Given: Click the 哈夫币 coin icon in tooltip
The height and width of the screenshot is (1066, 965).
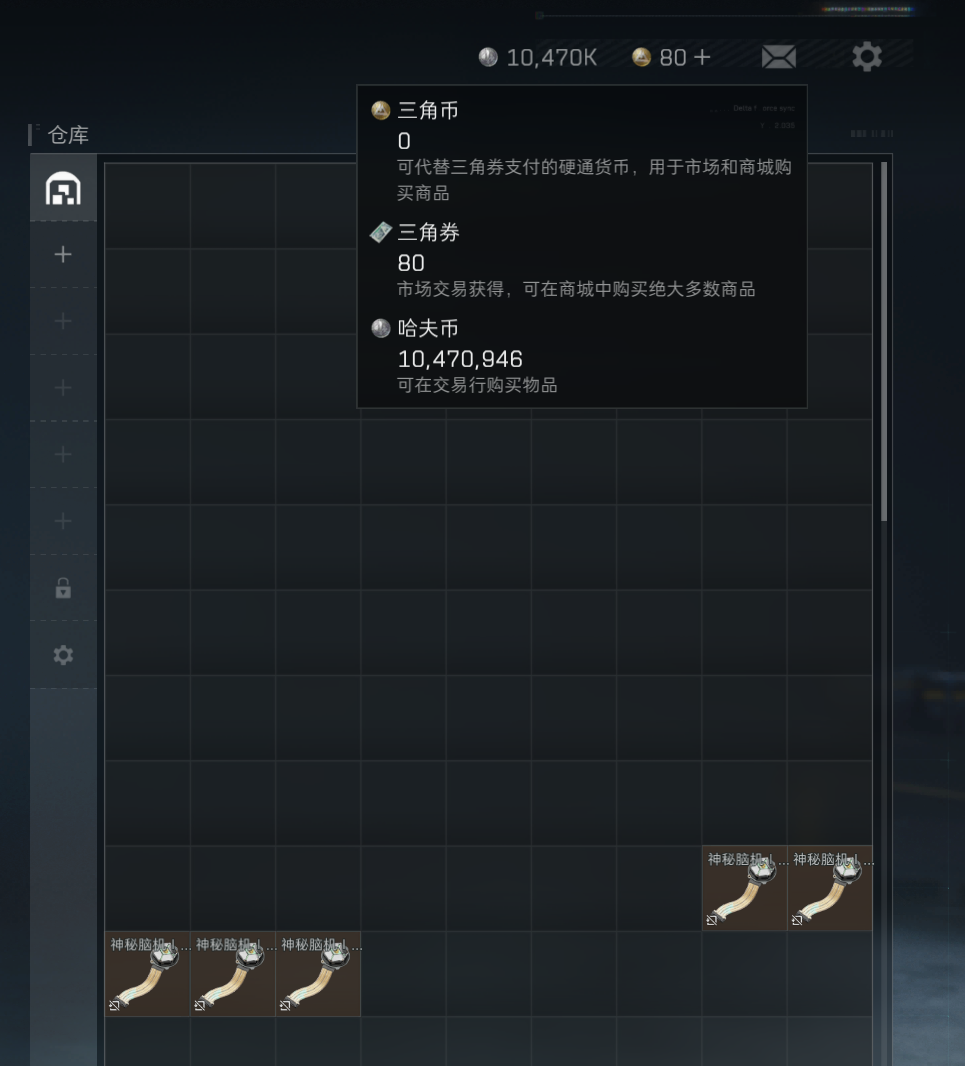Looking at the screenshot, I should (x=381, y=328).
